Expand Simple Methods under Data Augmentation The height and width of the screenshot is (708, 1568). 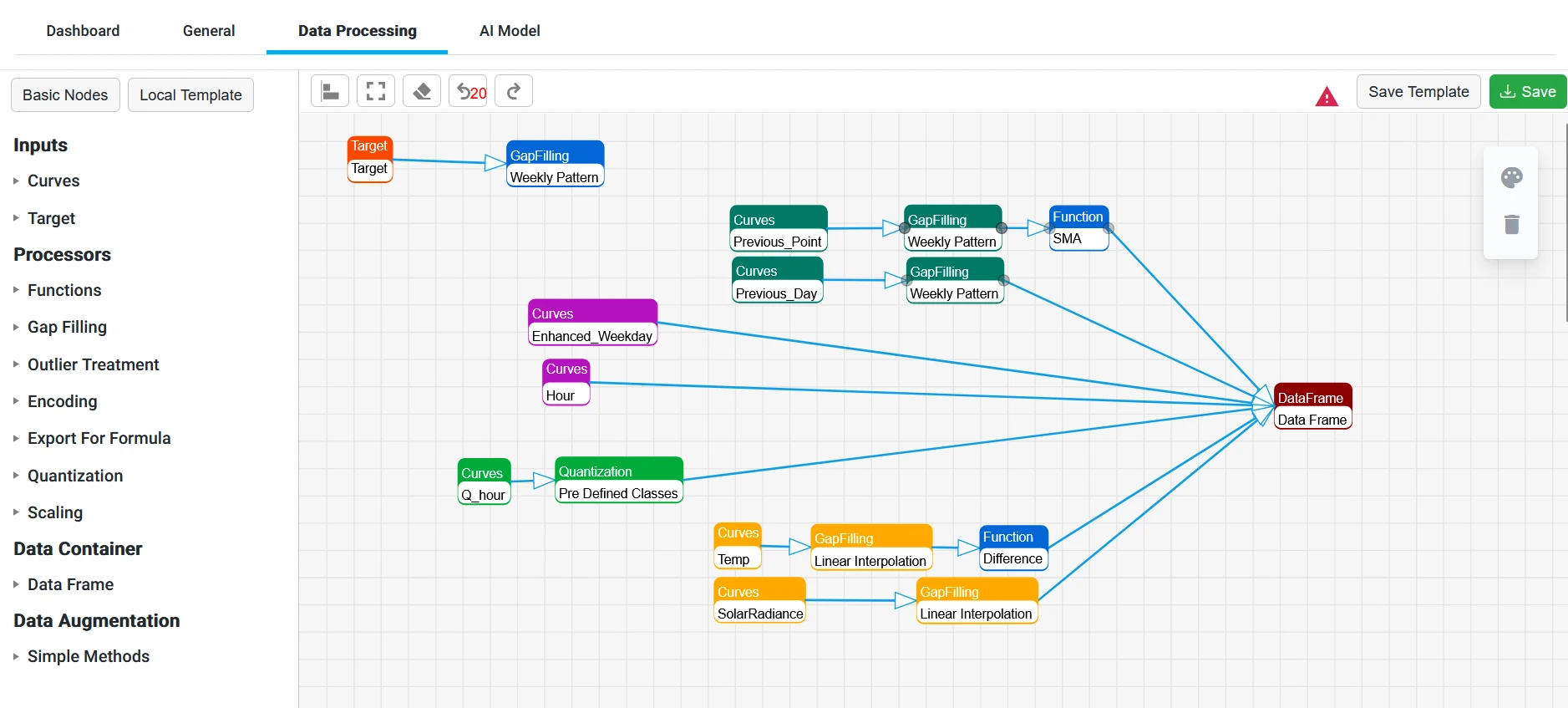pyautogui.click(x=89, y=656)
